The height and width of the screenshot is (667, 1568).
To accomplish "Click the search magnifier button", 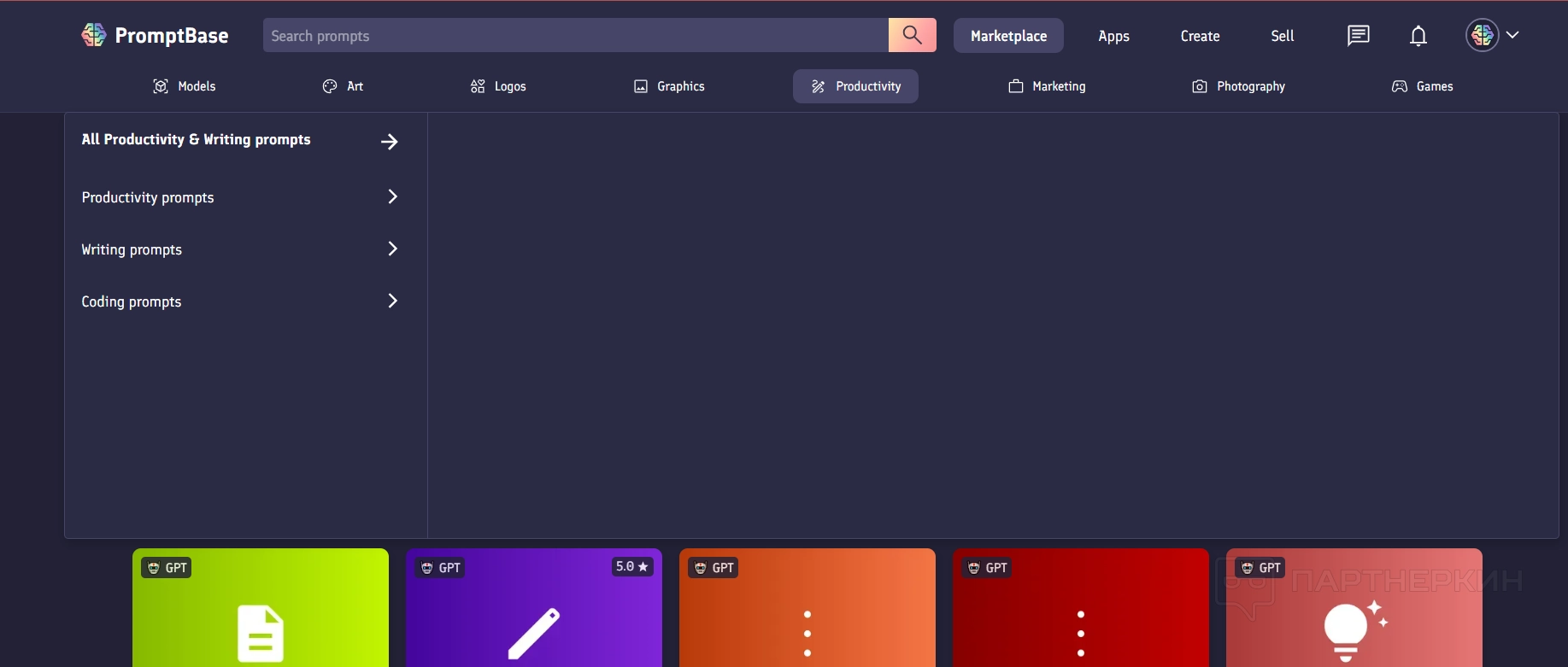I will pyautogui.click(x=913, y=35).
